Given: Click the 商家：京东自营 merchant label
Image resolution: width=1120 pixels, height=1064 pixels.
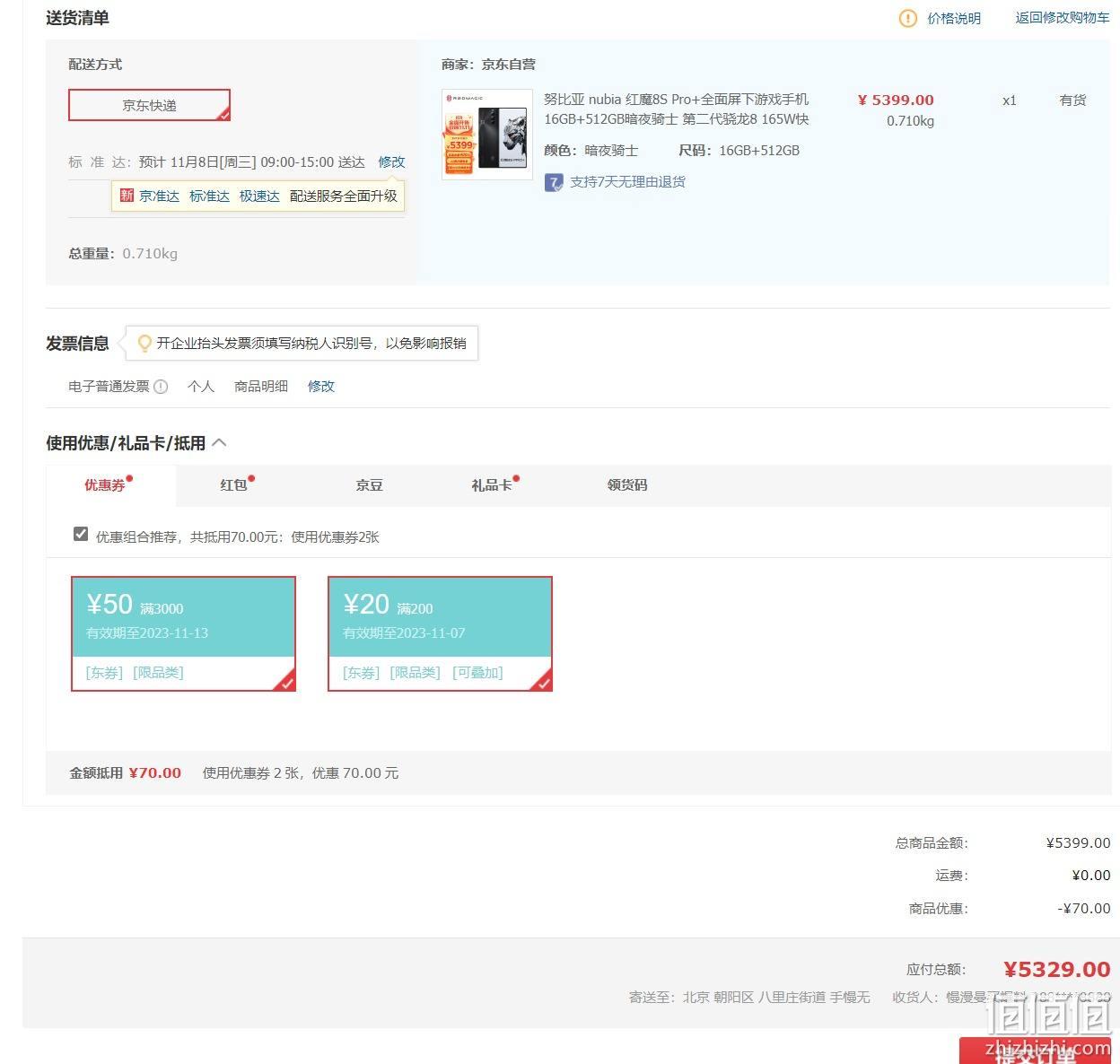Looking at the screenshot, I should [x=488, y=65].
